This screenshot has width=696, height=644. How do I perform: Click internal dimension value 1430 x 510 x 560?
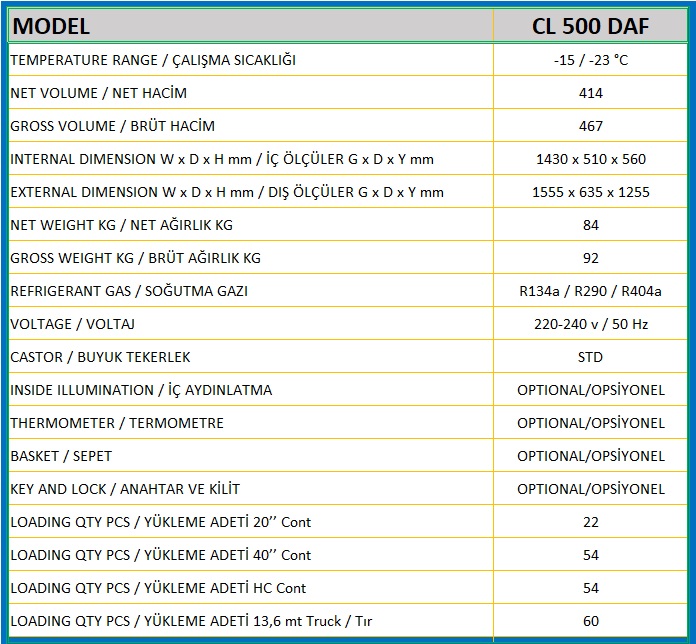[591, 159]
